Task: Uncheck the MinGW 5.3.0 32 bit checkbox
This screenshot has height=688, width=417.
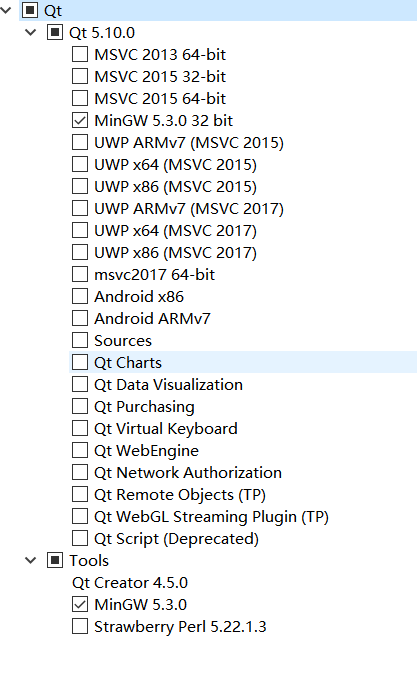Action: coord(79,120)
